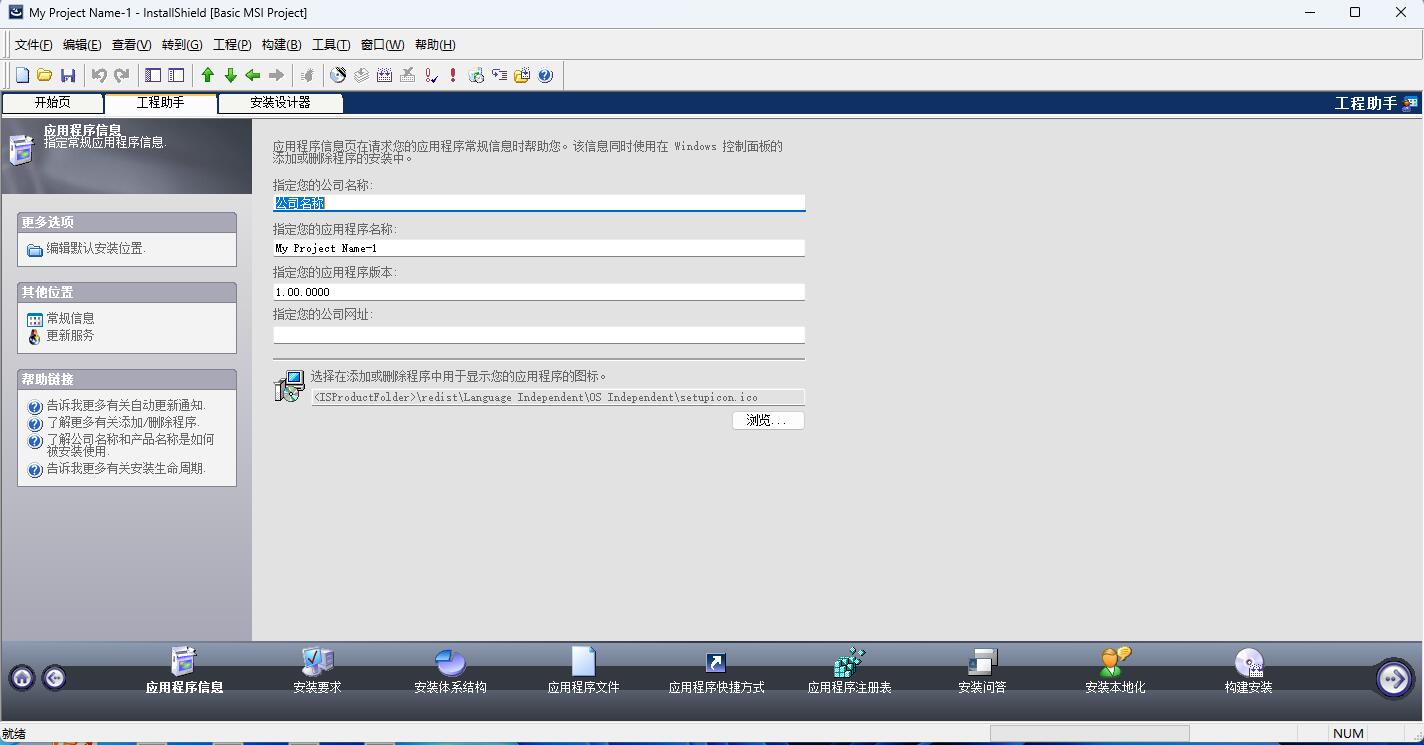
Task: Switch to the 工程助手 tab
Action: pyautogui.click(x=160, y=103)
